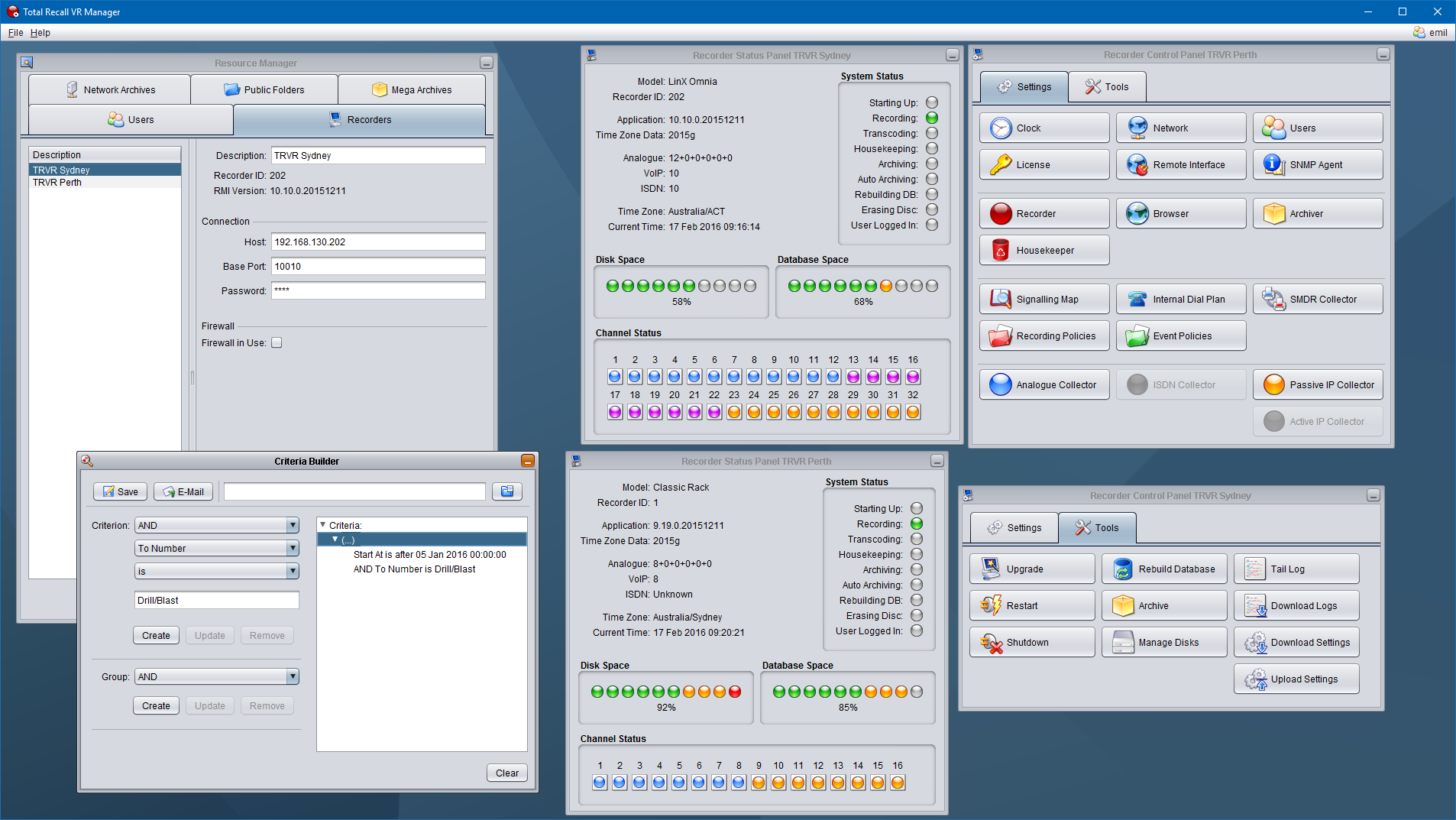Open Housekeeper settings

coord(1043,251)
